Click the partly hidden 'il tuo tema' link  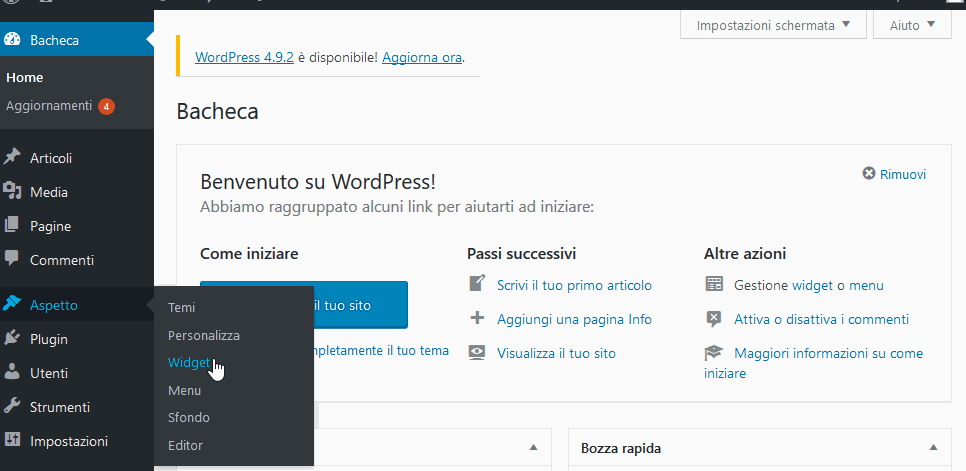[381, 350]
